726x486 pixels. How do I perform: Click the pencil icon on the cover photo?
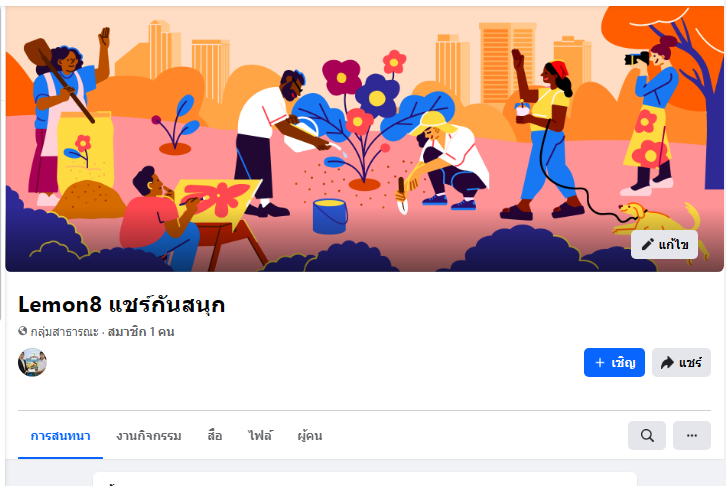point(647,244)
